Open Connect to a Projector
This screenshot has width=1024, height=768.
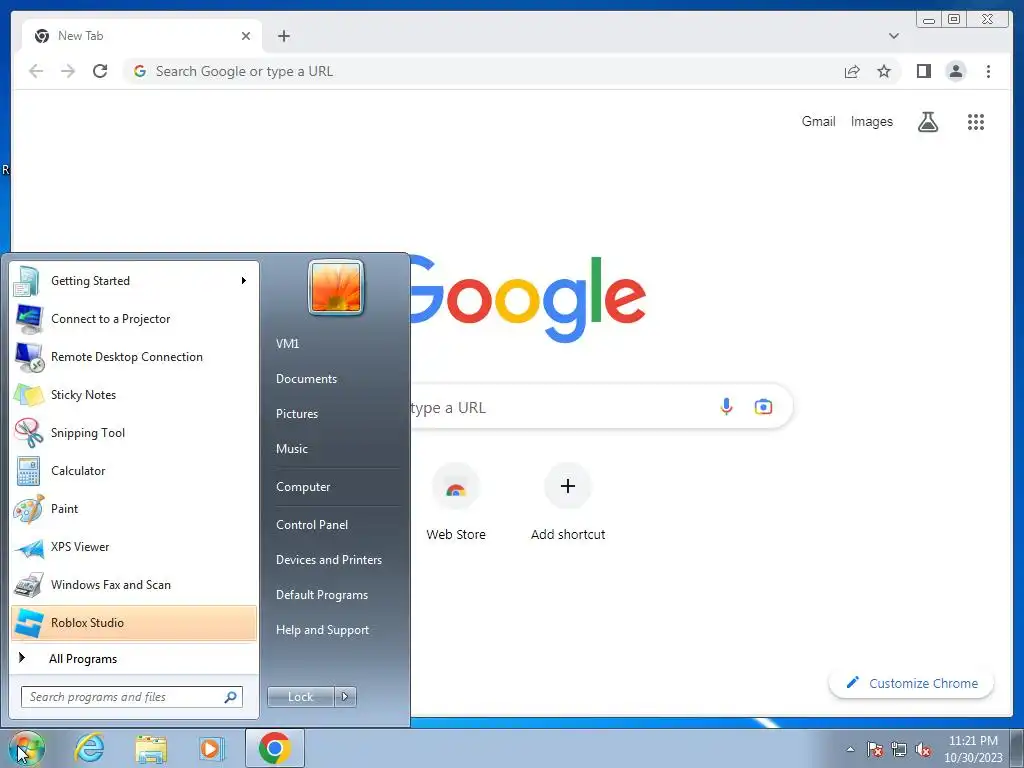pyautogui.click(x=134, y=319)
